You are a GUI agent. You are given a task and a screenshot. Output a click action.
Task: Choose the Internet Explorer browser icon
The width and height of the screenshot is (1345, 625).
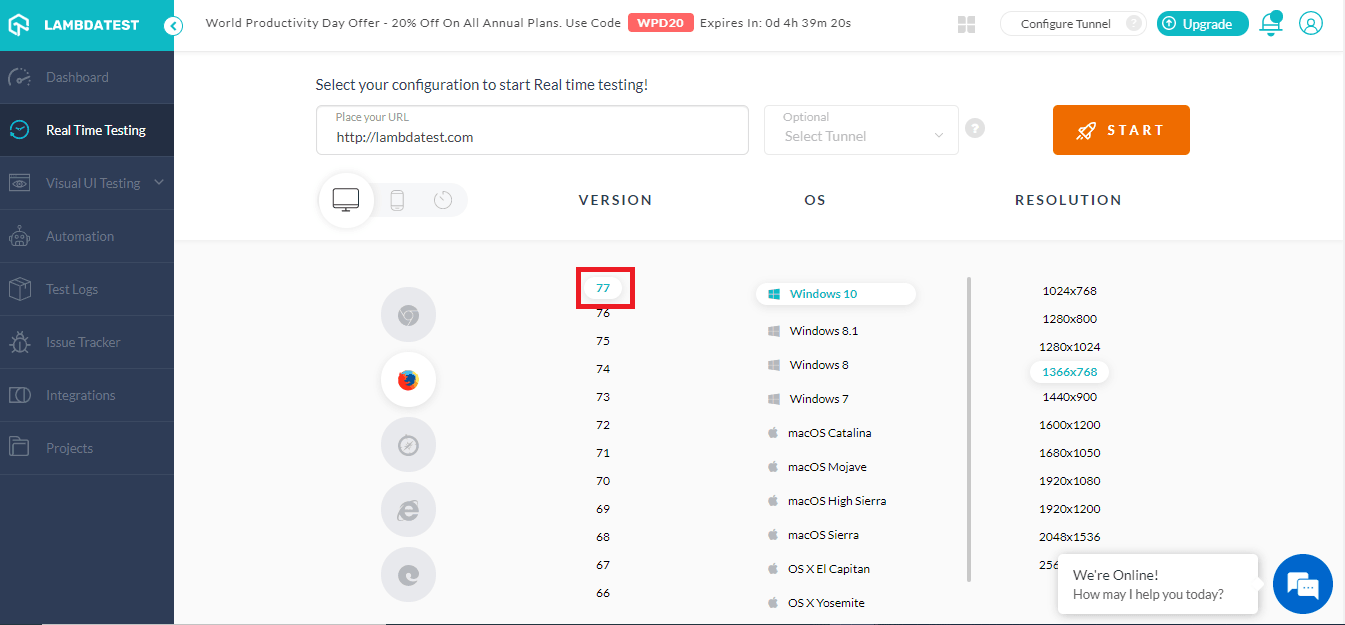tap(408, 509)
